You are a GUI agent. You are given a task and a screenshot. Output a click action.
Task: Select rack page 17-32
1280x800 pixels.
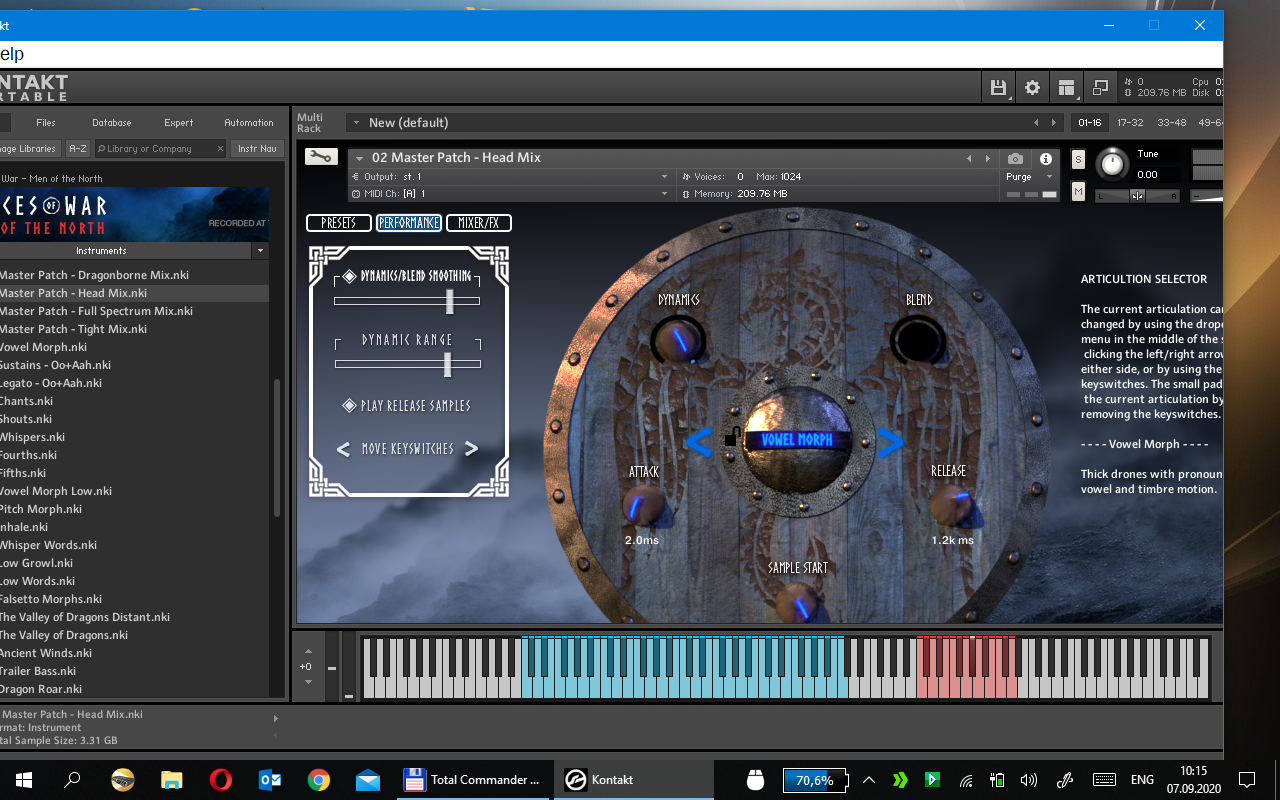point(1130,123)
